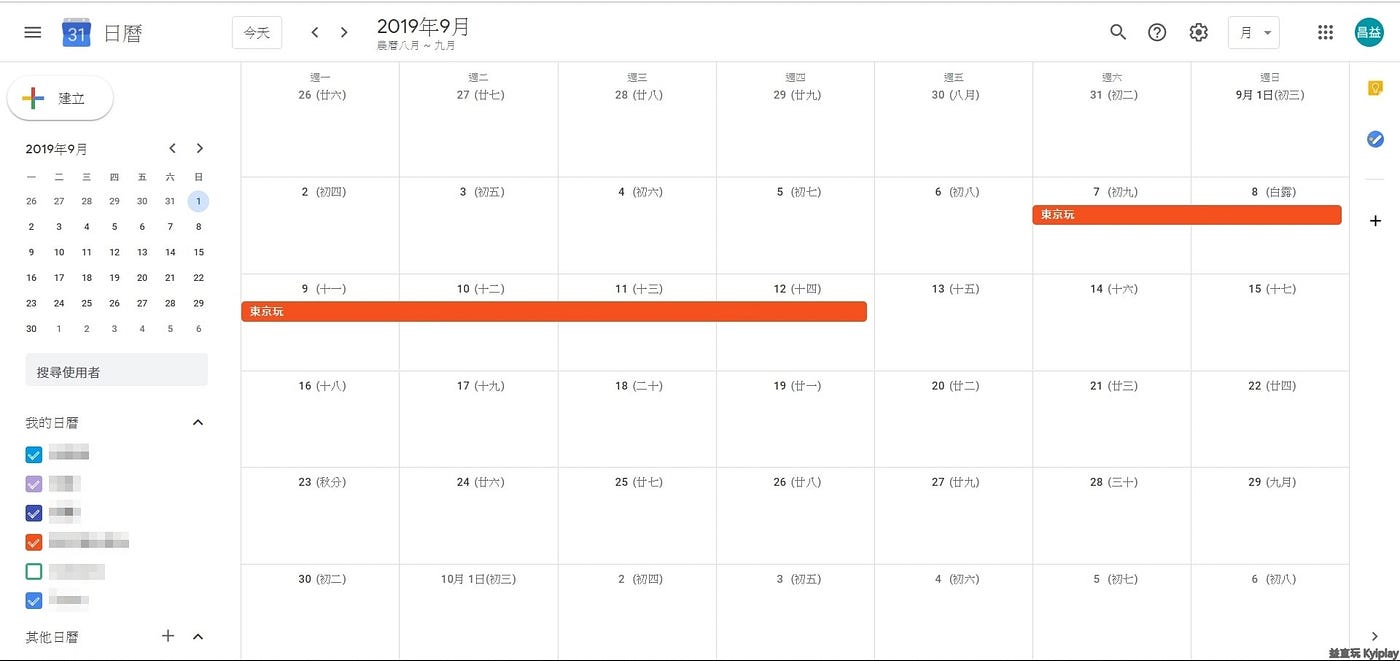Open the main hamburger menu
Image resolution: width=1400 pixels, height=661 pixels.
(x=32, y=32)
